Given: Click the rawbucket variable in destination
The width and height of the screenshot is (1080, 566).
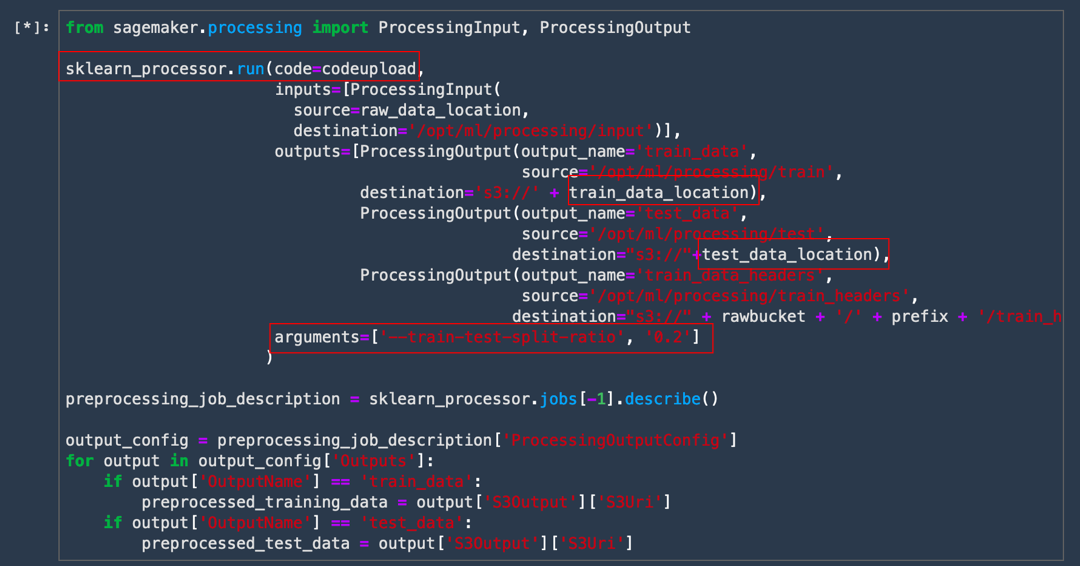Looking at the screenshot, I should pyautogui.click(x=765, y=316).
